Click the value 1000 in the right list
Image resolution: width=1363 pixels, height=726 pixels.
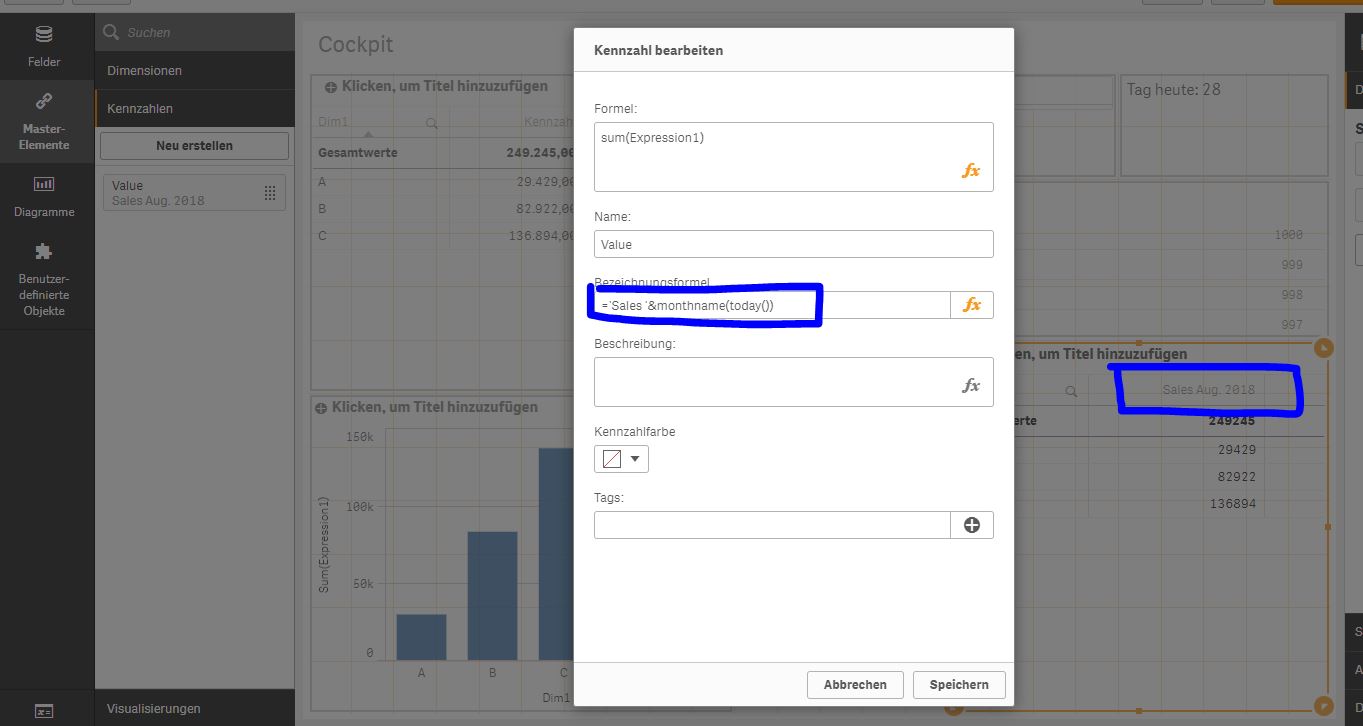coord(1289,236)
